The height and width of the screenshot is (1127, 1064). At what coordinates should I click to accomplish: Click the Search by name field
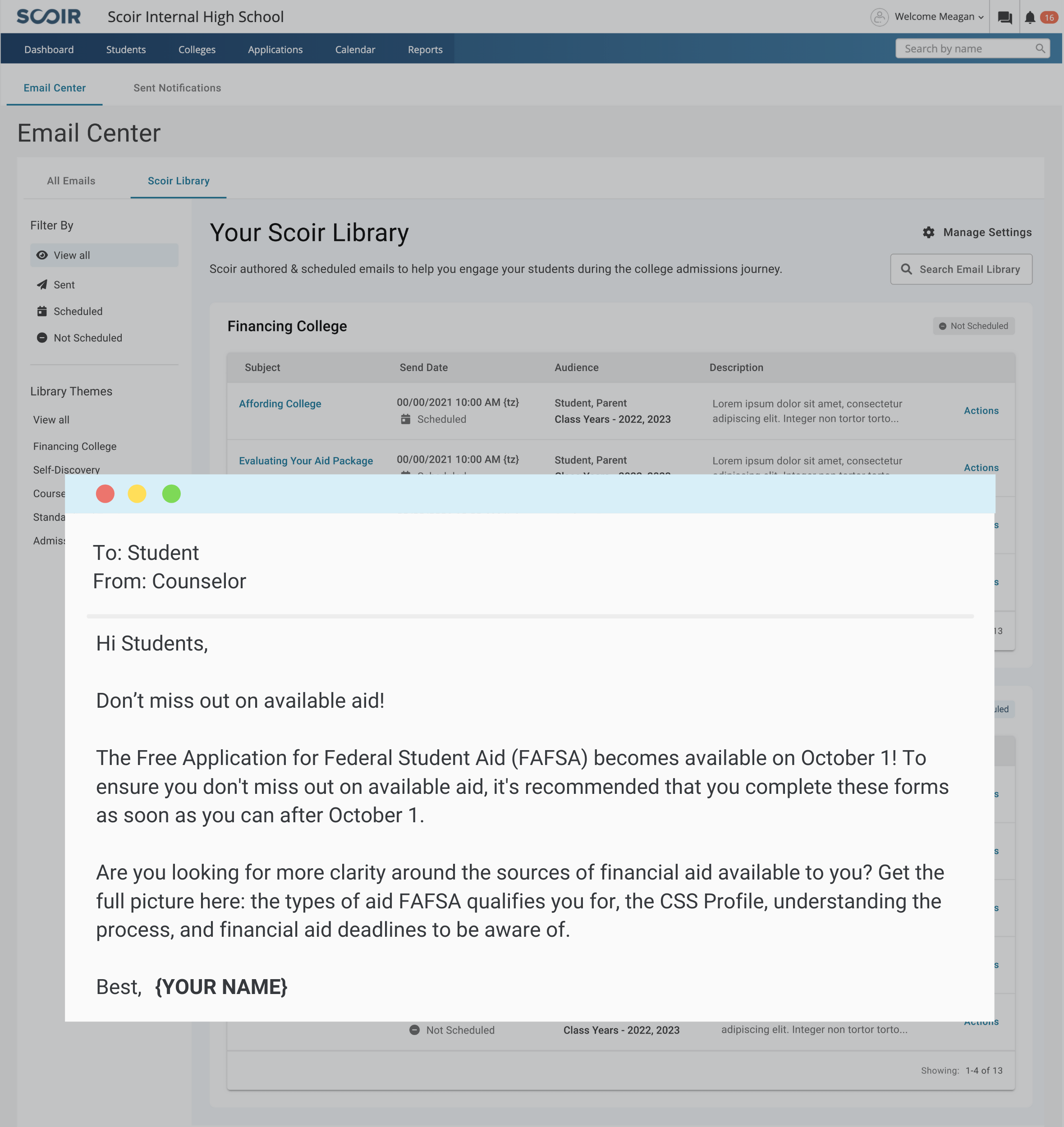point(972,48)
